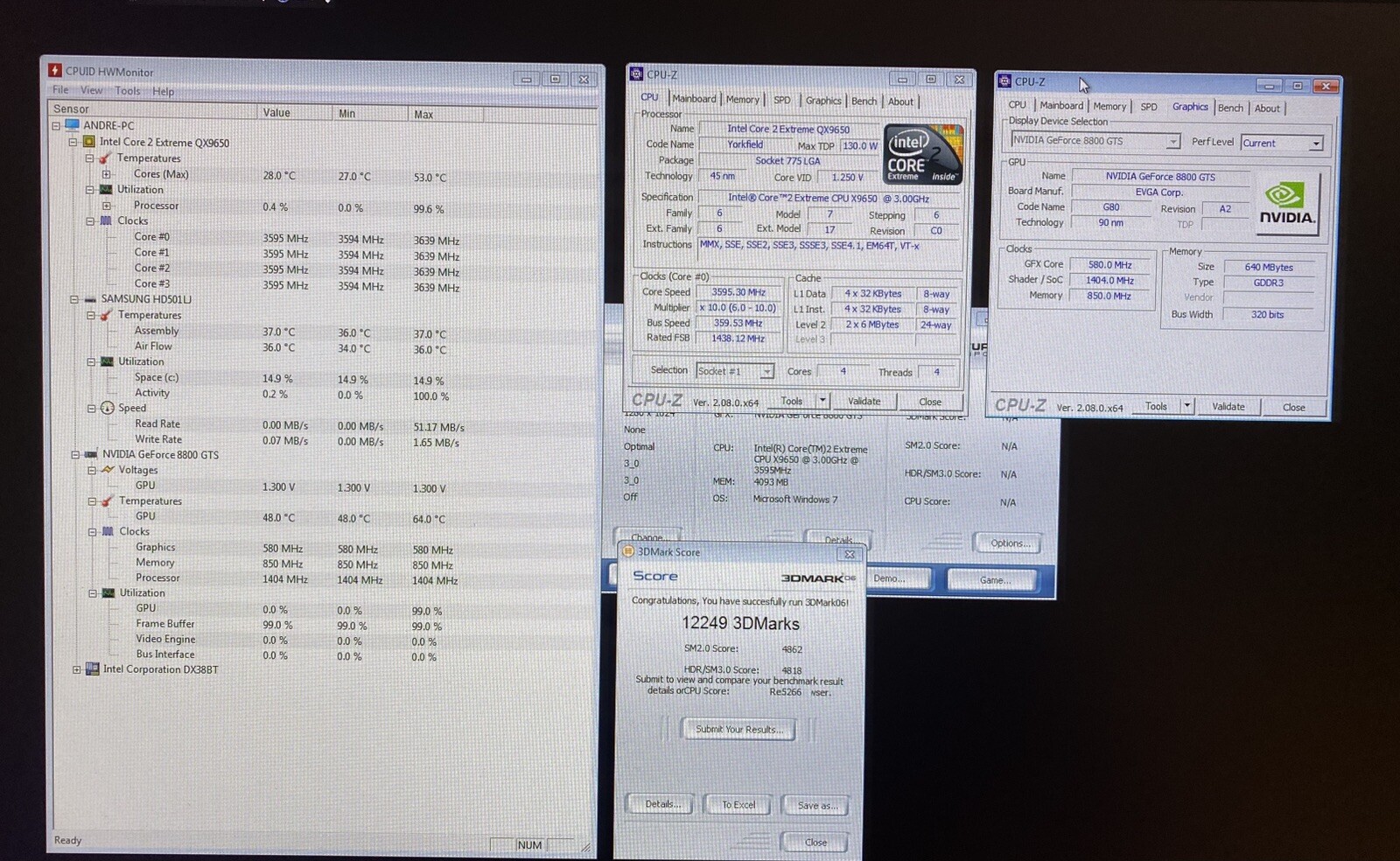Image resolution: width=1400 pixels, height=861 pixels.
Task: Click the 3DMark Score window title icon
Action: point(627,552)
